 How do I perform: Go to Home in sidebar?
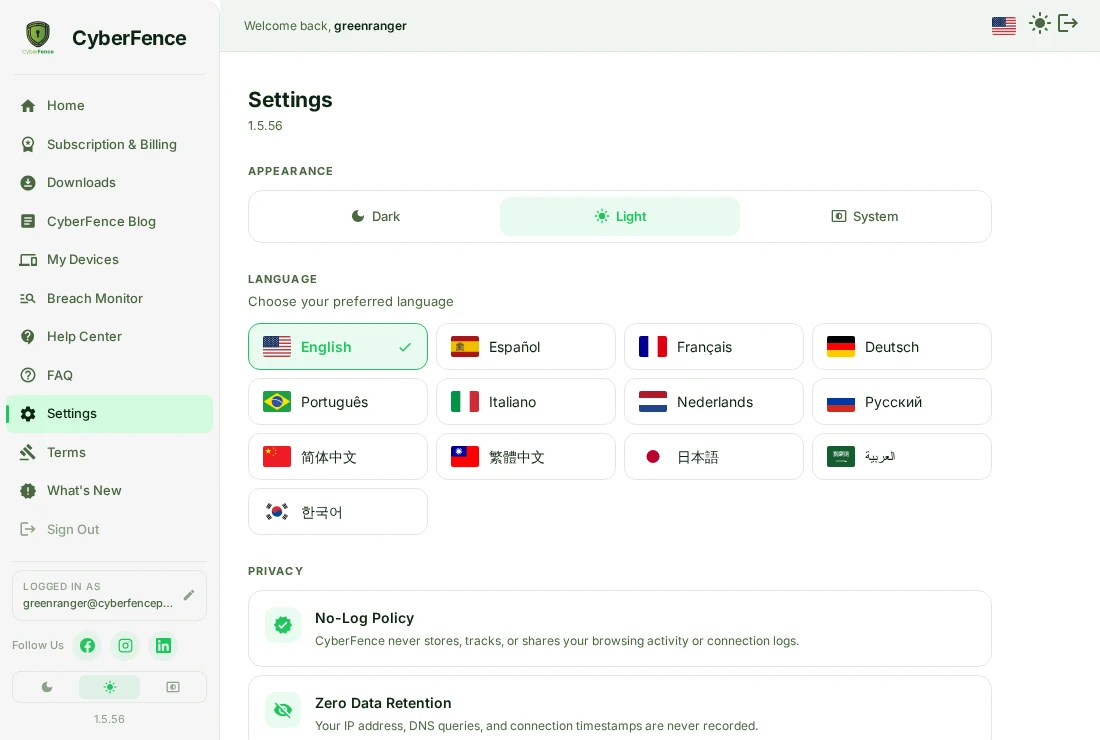pos(109,105)
